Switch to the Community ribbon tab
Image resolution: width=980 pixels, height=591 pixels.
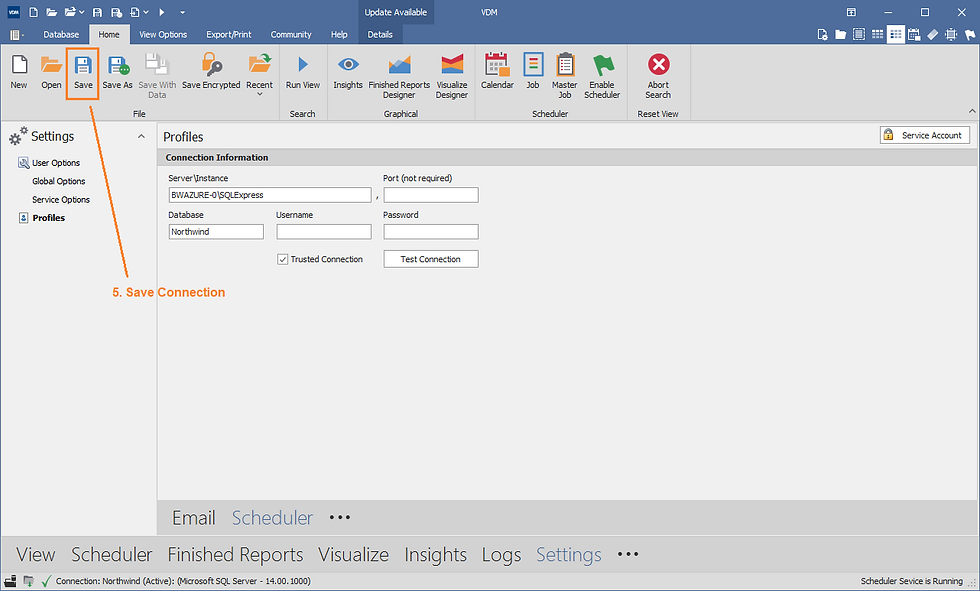[291, 35]
